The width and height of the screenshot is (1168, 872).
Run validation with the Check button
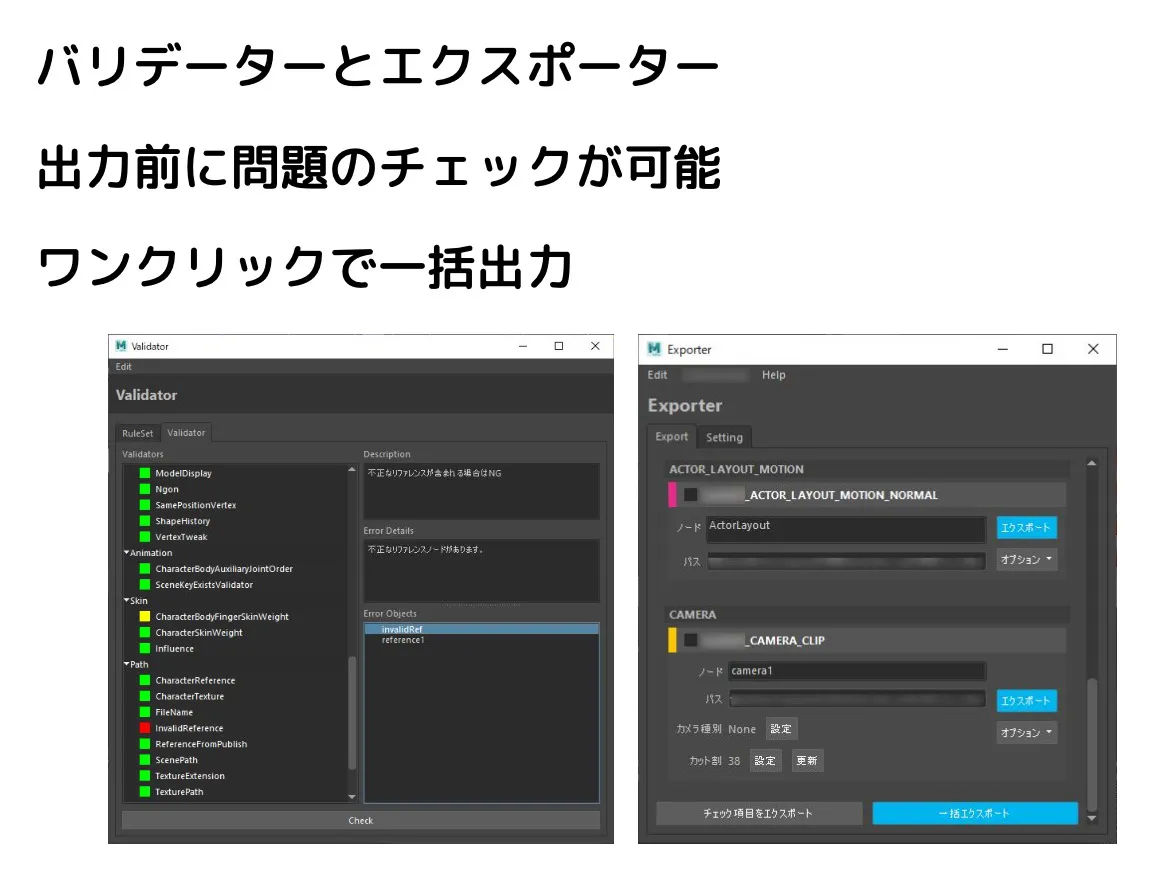tap(360, 820)
